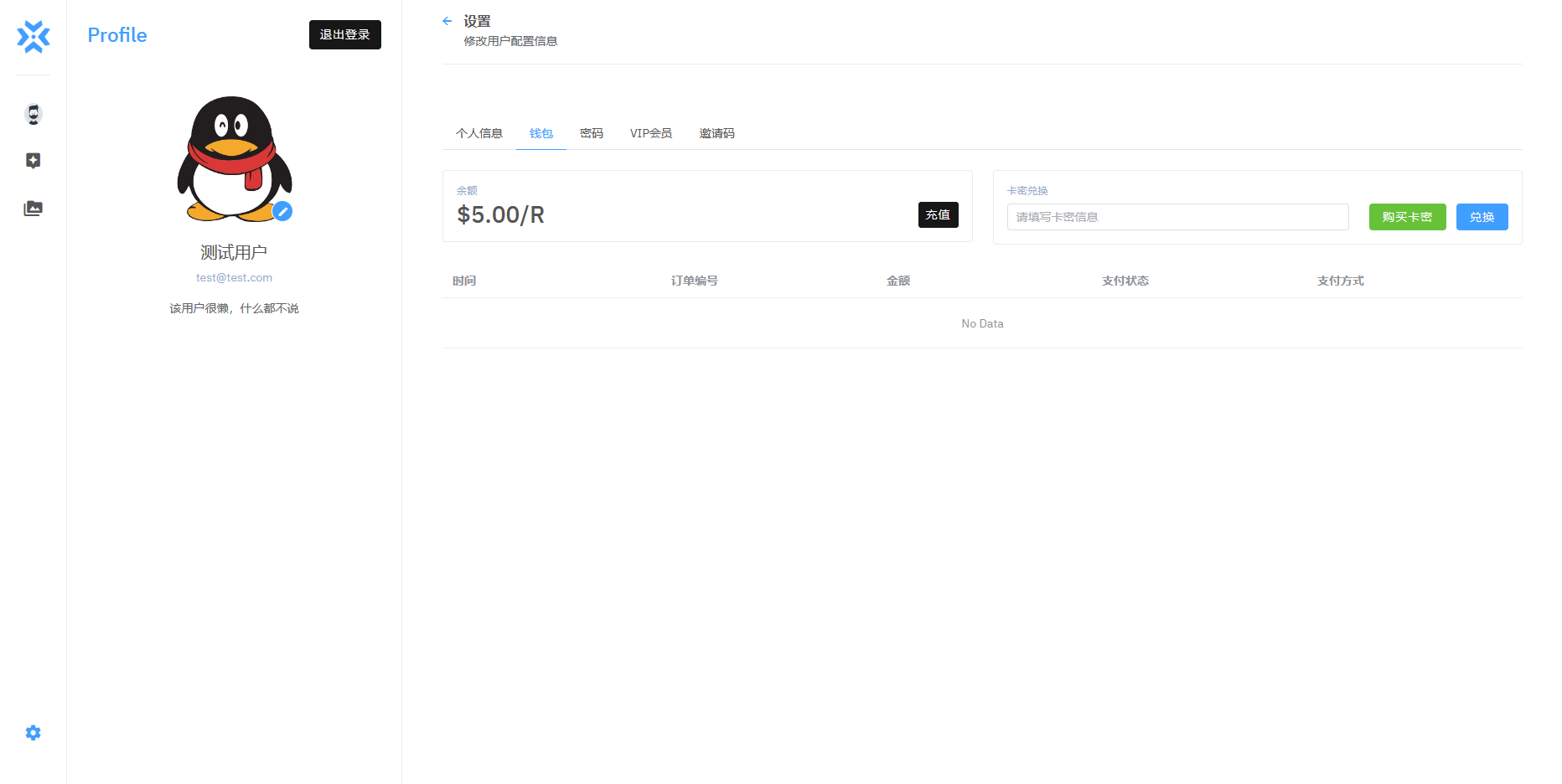Click the test@test.com email link

[234, 277]
